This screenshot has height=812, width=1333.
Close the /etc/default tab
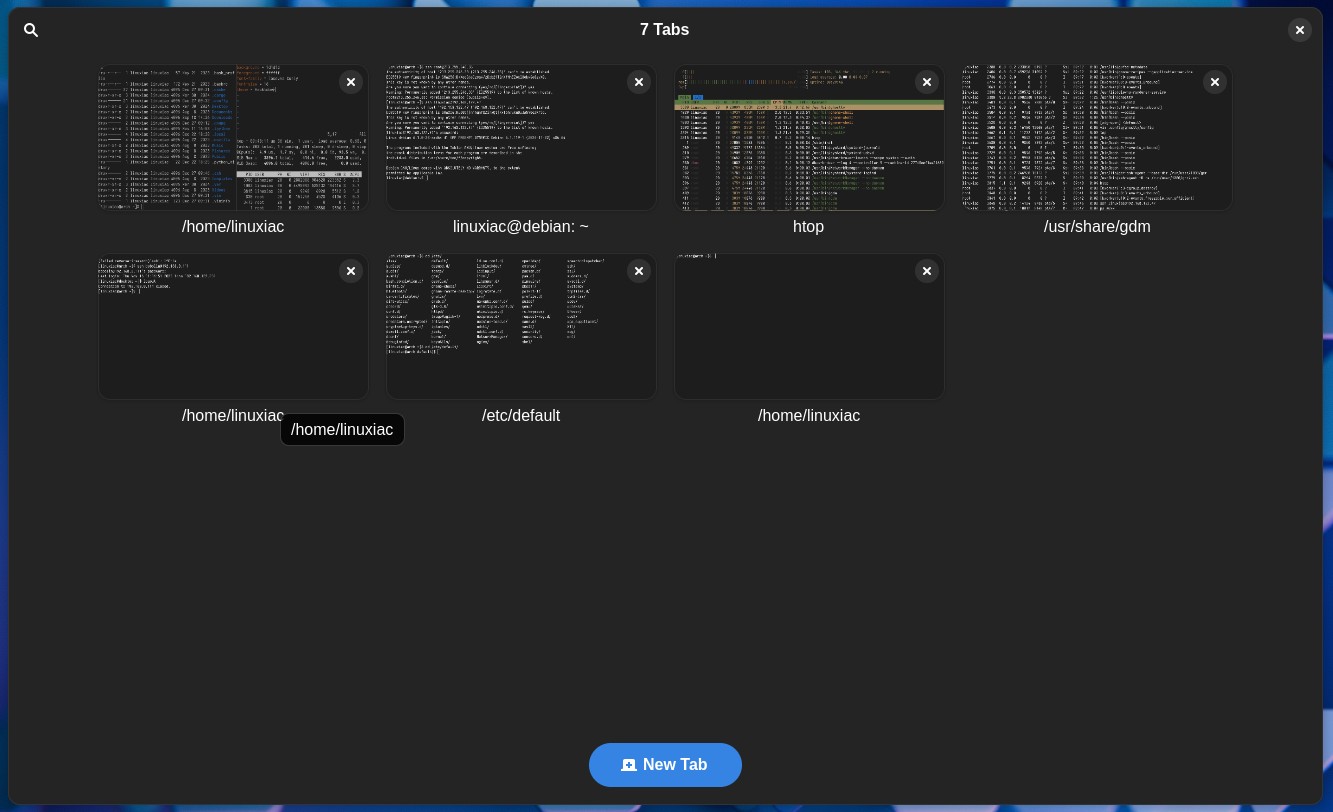pos(639,271)
